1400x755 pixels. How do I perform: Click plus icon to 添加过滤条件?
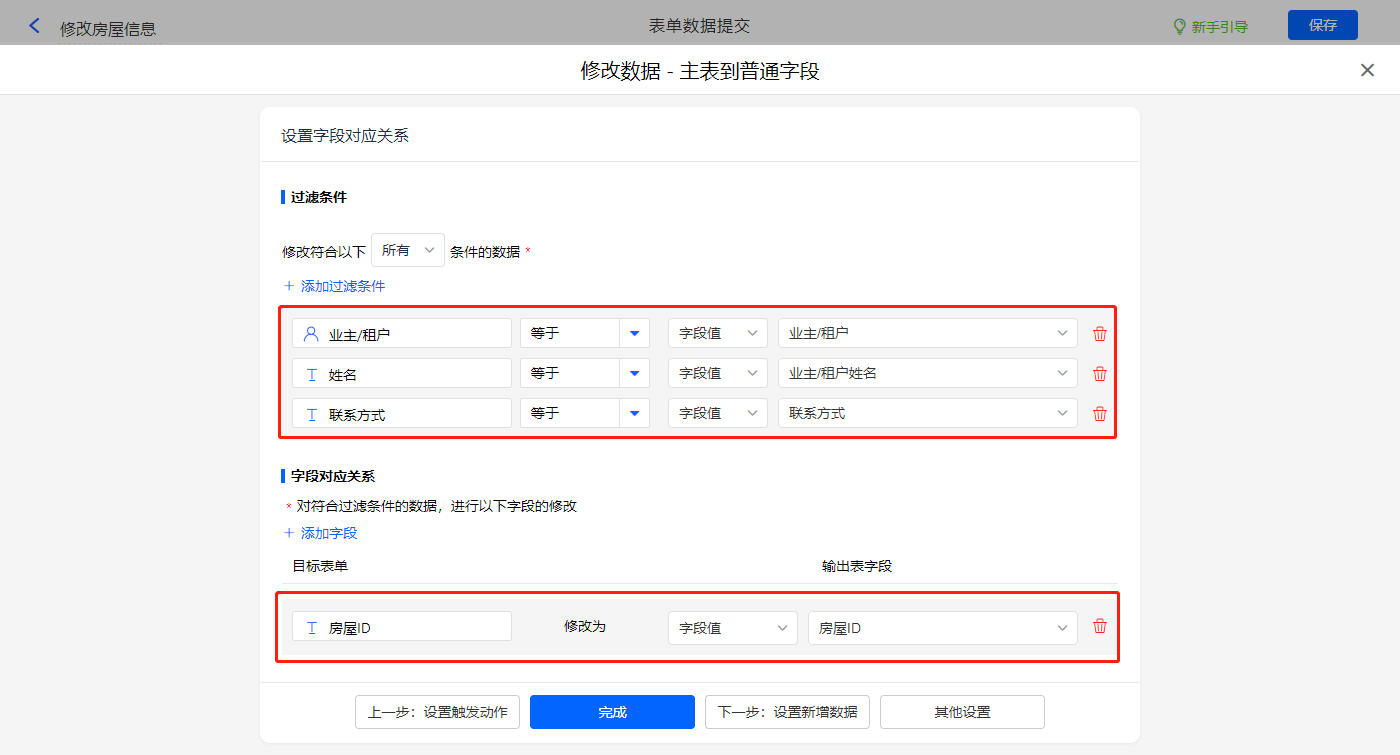(x=289, y=286)
